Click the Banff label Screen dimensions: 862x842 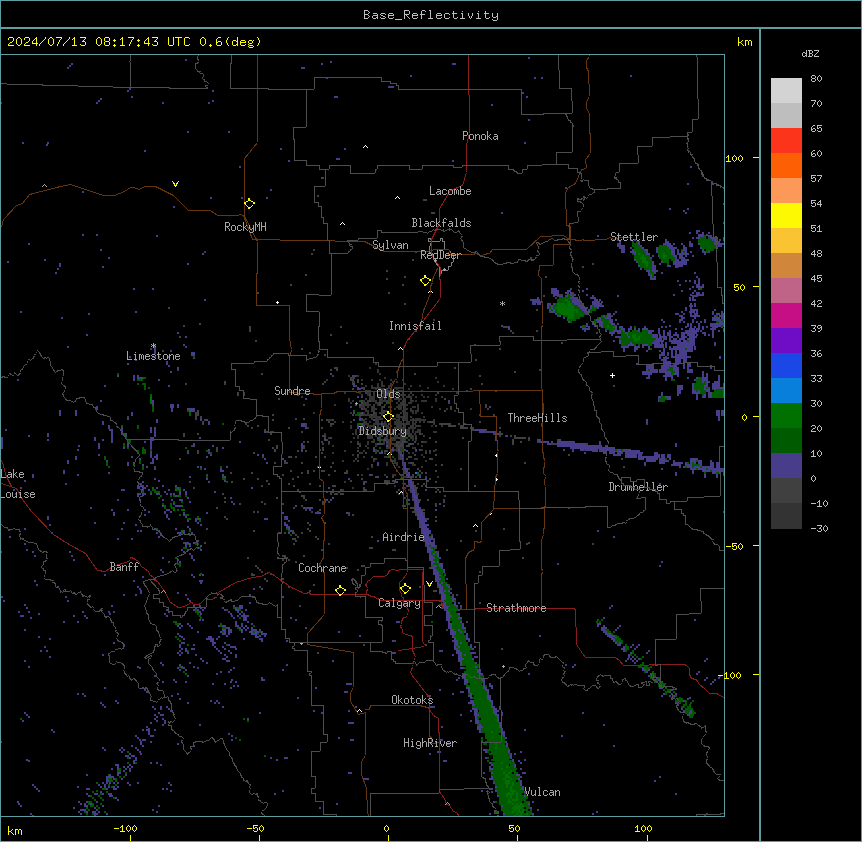coord(124,567)
